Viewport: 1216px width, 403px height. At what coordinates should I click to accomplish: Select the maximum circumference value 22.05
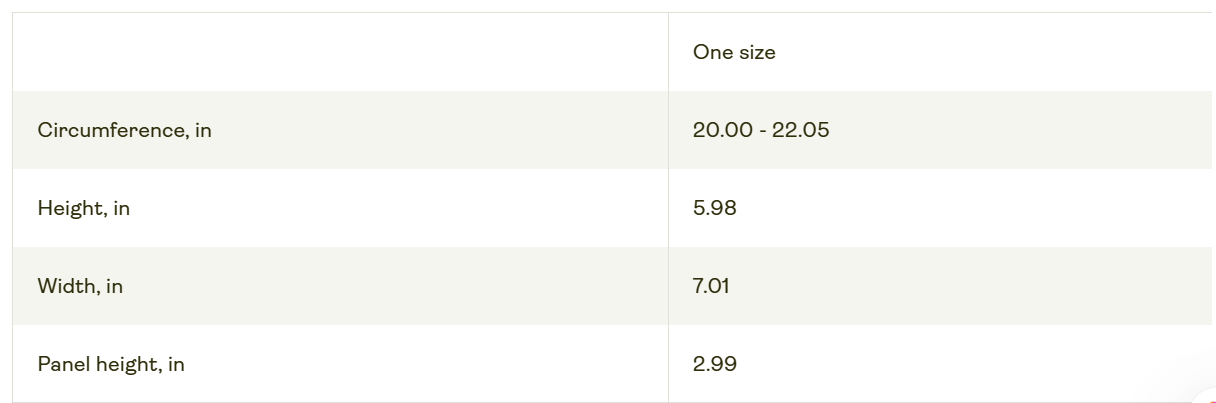tap(800, 130)
